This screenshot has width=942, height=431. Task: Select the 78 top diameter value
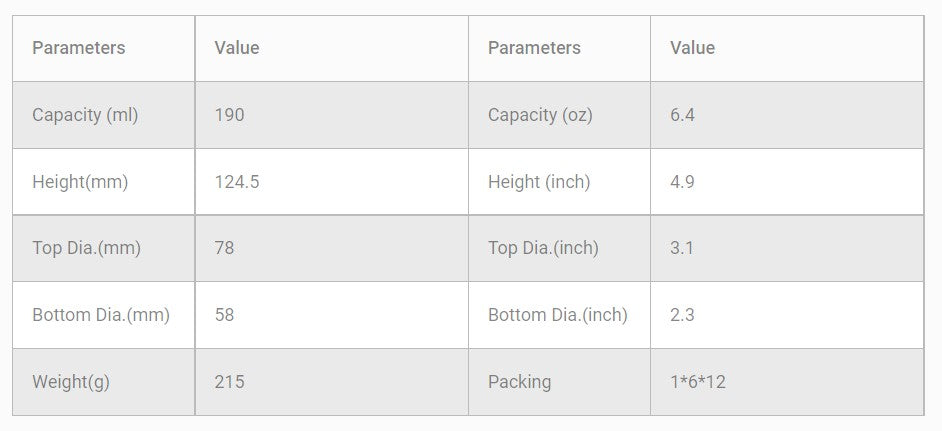tap(225, 248)
